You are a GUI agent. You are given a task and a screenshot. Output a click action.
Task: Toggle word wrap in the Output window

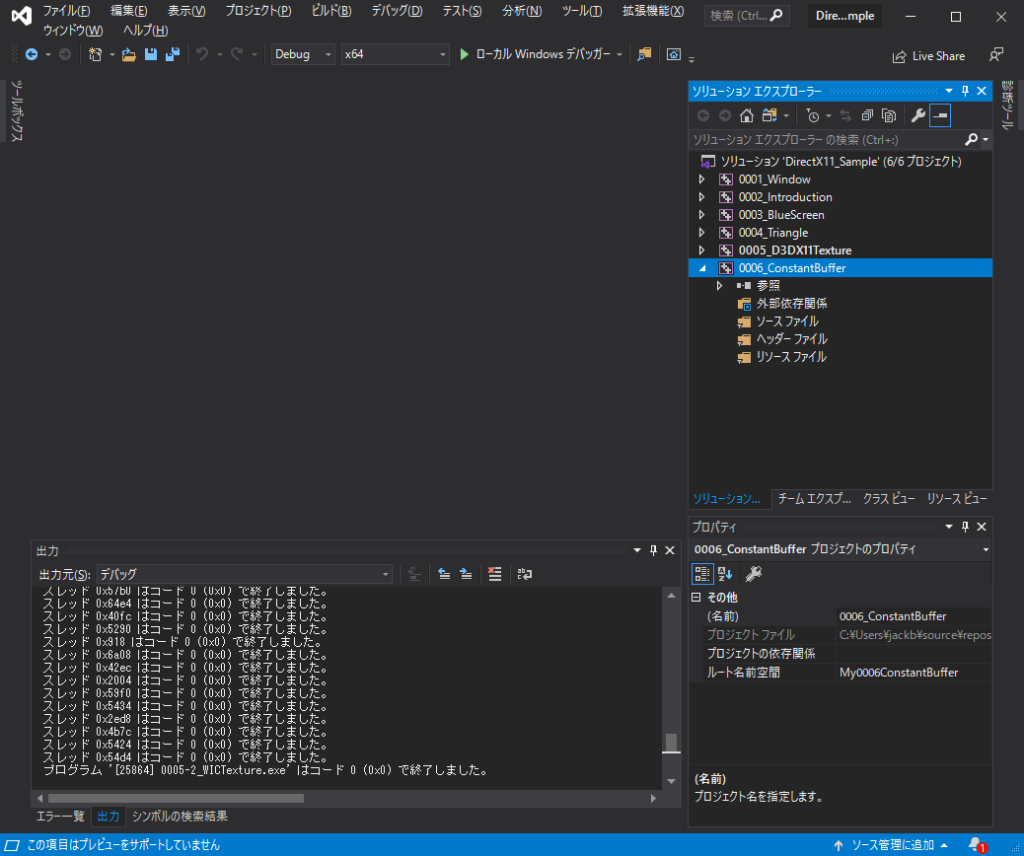tap(525, 573)
